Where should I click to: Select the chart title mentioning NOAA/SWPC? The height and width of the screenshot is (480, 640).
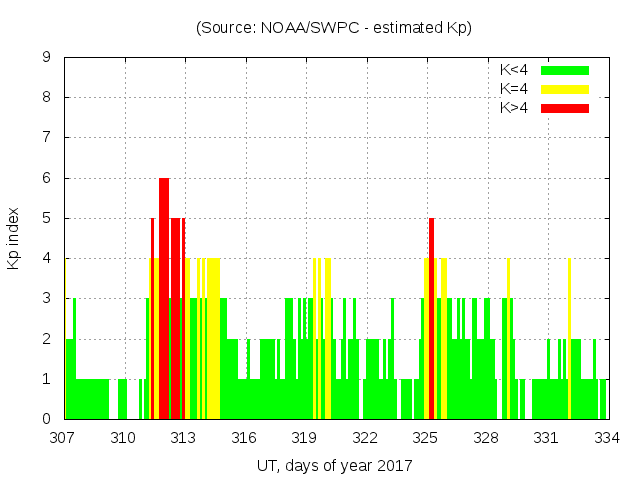(334, 28)
